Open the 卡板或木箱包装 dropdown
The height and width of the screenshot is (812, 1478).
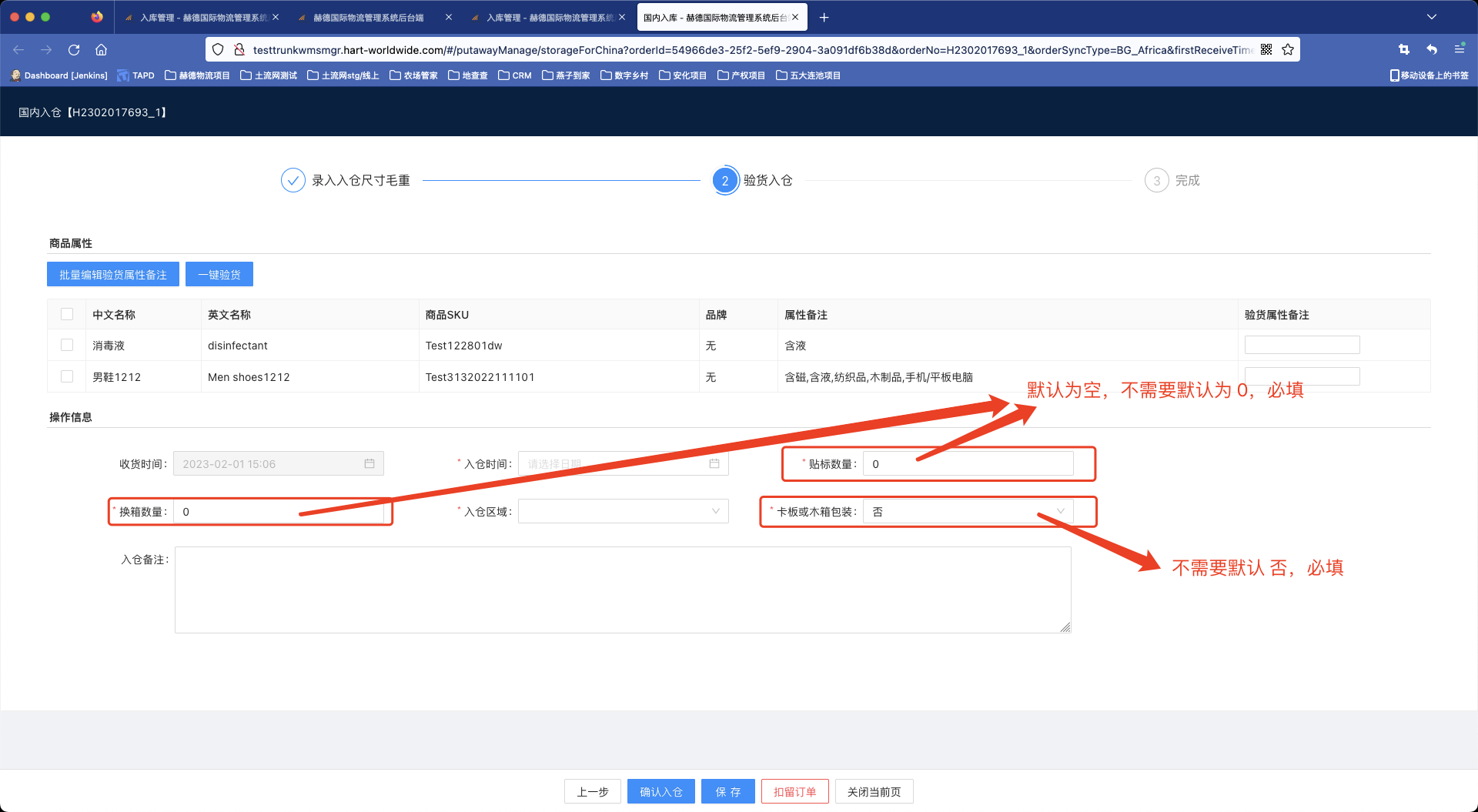click(968, 512)
